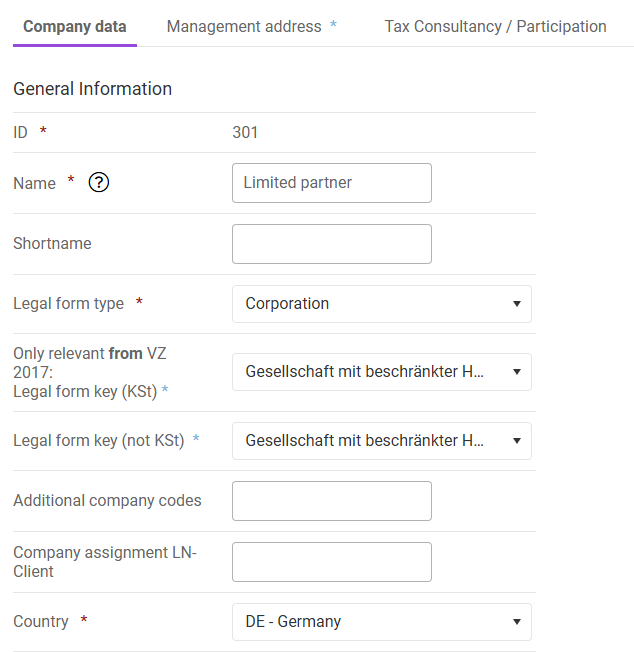Click the help question mark icon beside Name
Screen dimensions: 634x652
(99, 183)
